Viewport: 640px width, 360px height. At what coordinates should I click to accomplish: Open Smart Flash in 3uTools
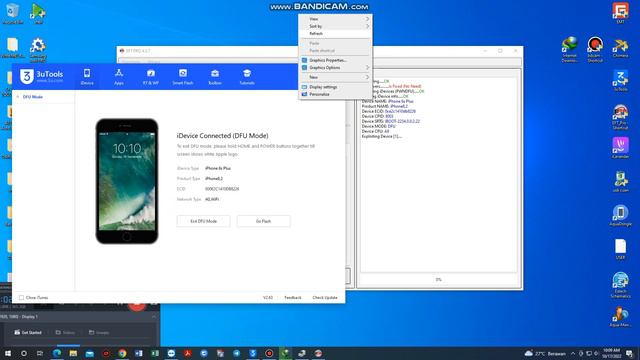click(x=182, y=76)
